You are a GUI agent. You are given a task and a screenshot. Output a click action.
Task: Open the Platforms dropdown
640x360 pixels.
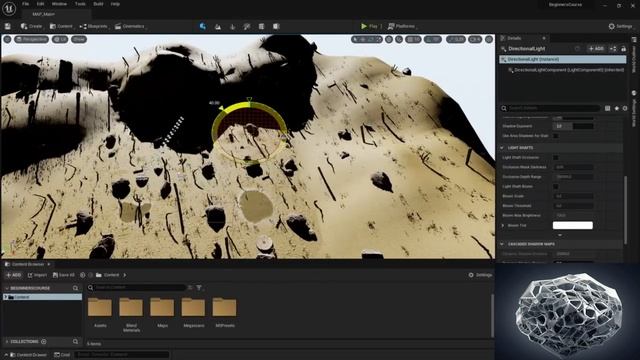coord(402,26)
